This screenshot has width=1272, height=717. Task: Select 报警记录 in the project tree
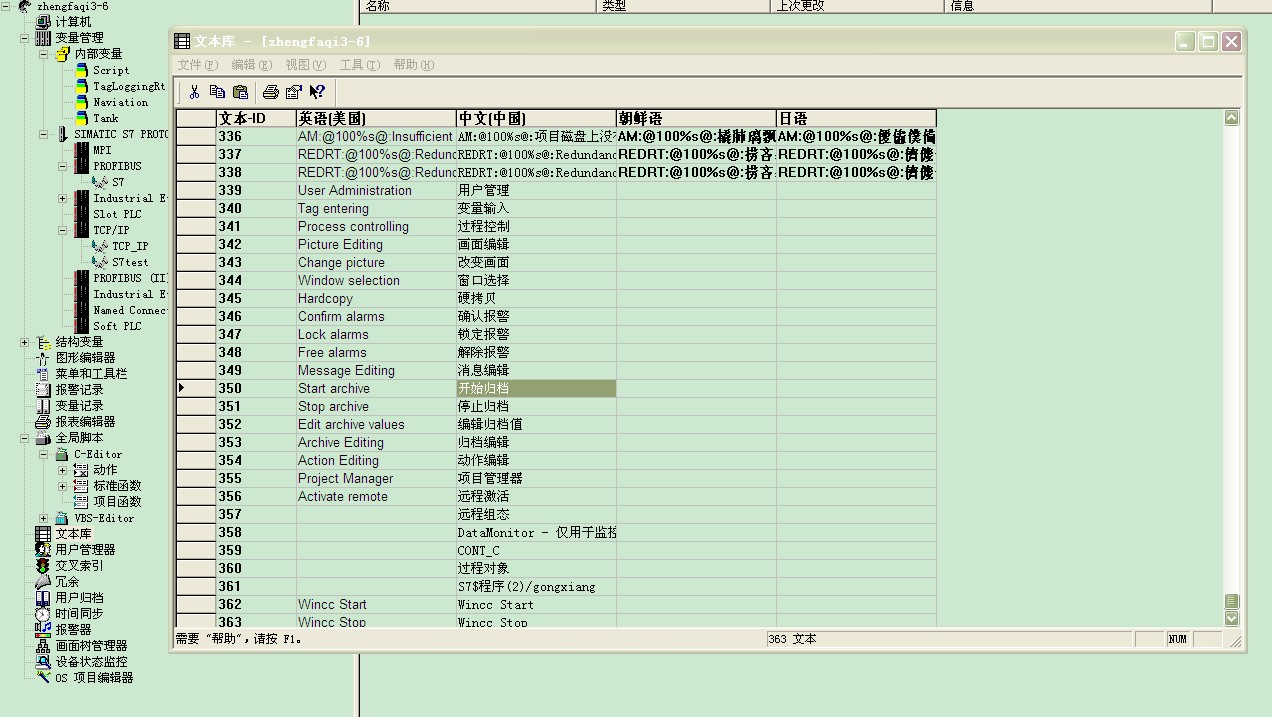click(x=79, y=389)
